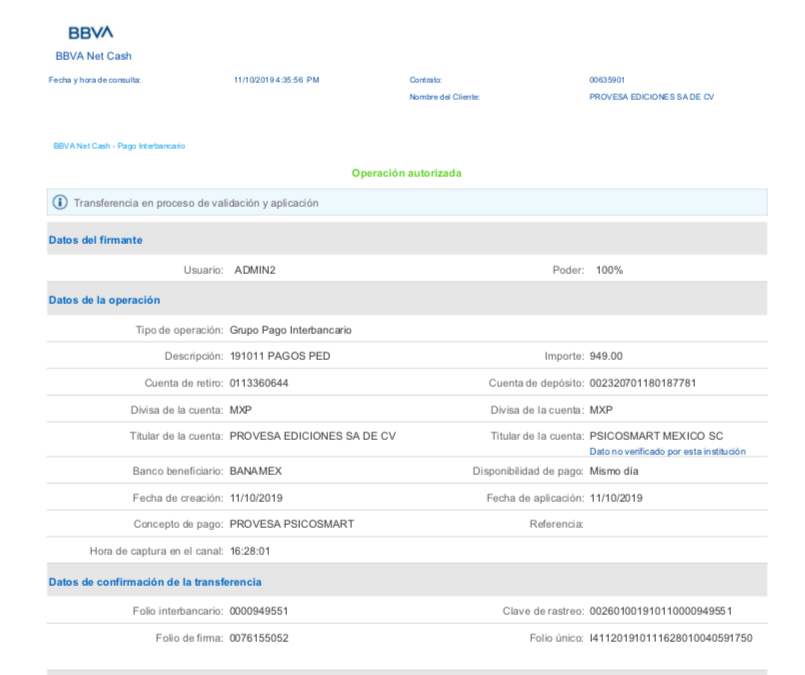805x675 pixels.
Task: Click the 'Concepto de pago:' label
Action: [179, 524]
